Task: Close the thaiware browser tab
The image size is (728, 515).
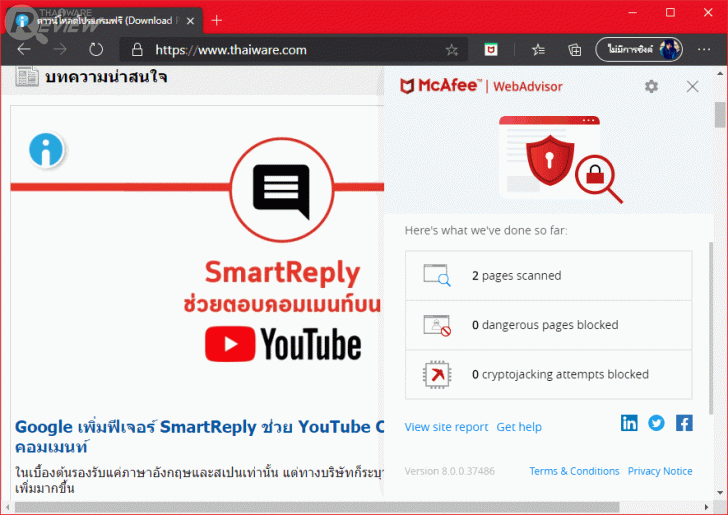Action: [190, 21]
